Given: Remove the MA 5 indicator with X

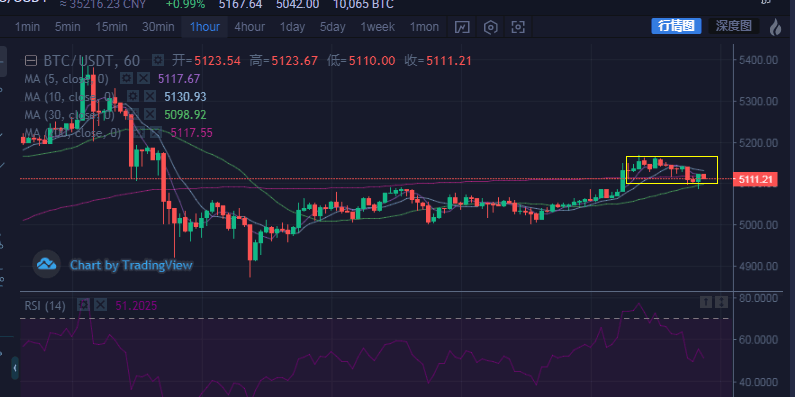Looking at the screenshot, I should 143,79.
